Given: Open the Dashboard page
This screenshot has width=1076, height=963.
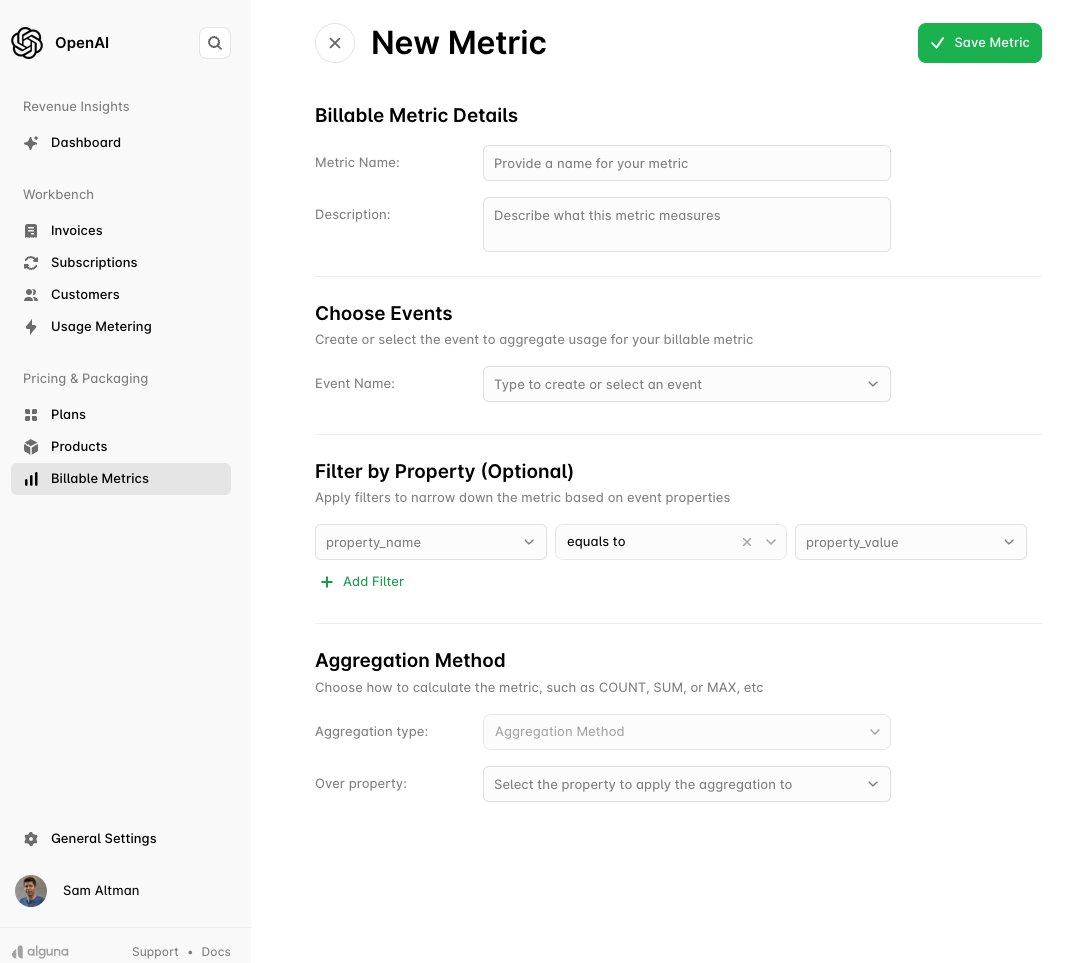Looking at the screenshot, I should 86,143.
